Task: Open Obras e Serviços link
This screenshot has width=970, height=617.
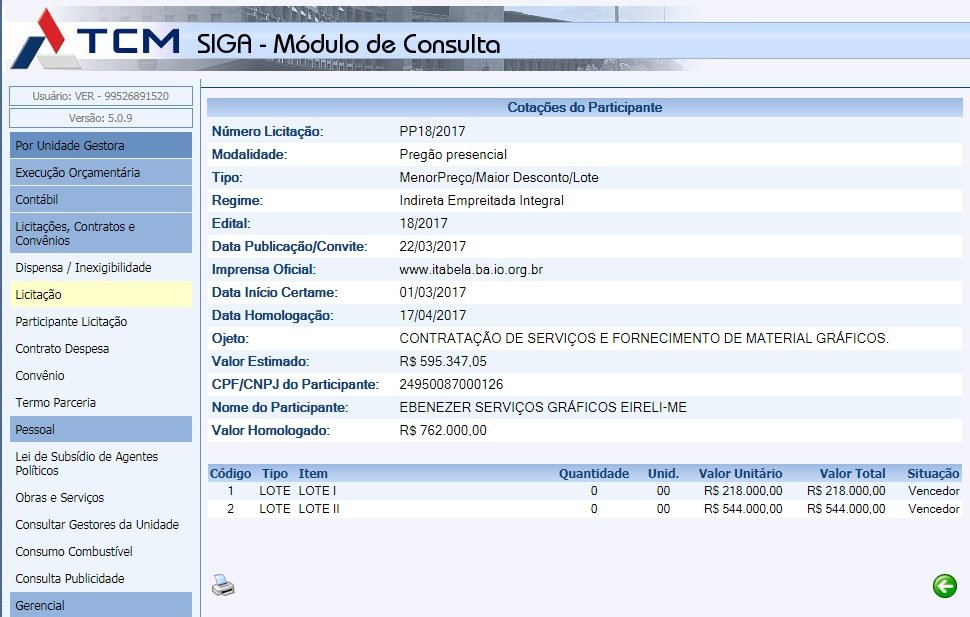Action: pyautogui.click(x=59, y=498)
